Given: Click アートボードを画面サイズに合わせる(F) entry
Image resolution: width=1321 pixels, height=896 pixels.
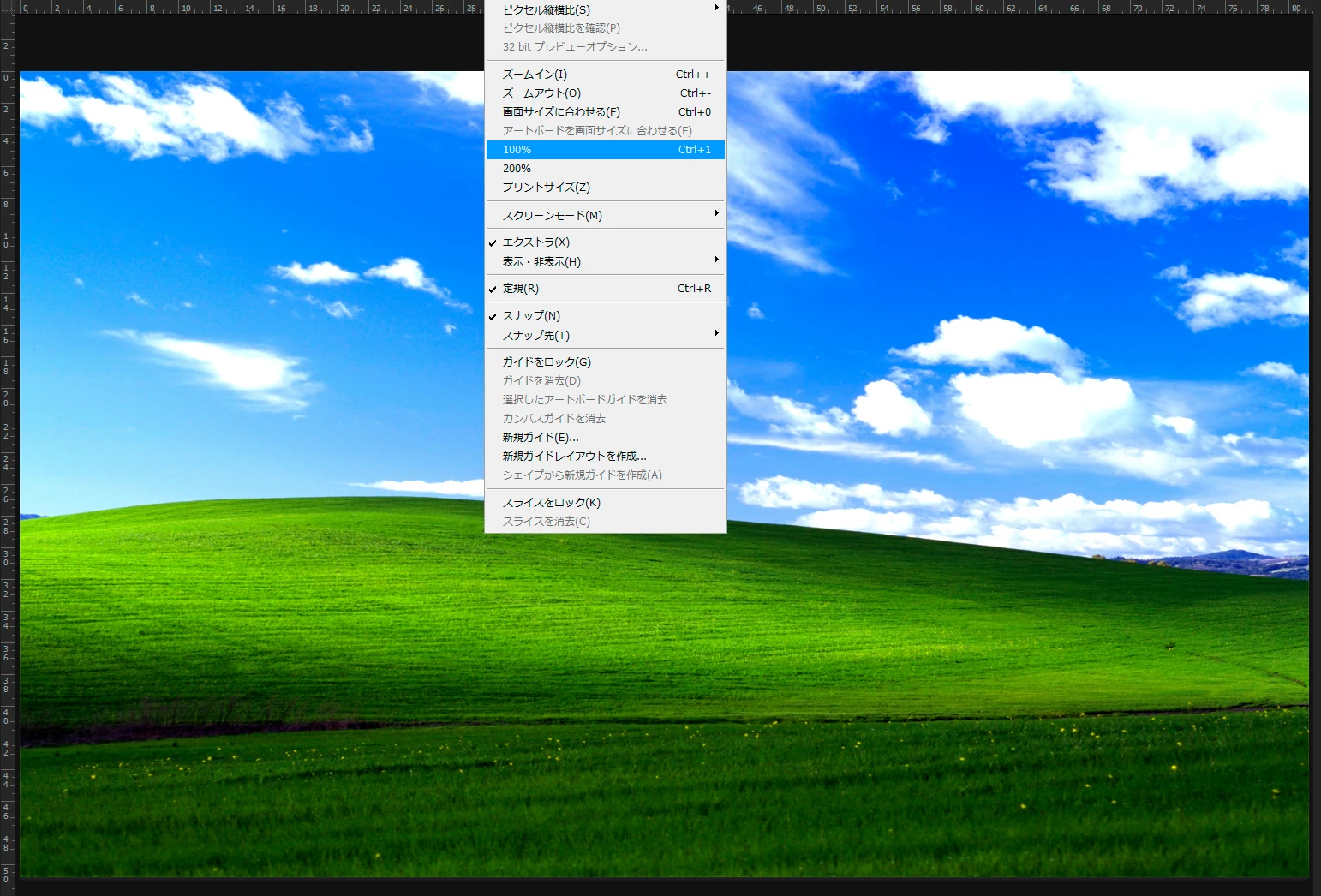Looking at the screenshot, I should (606, 131).
